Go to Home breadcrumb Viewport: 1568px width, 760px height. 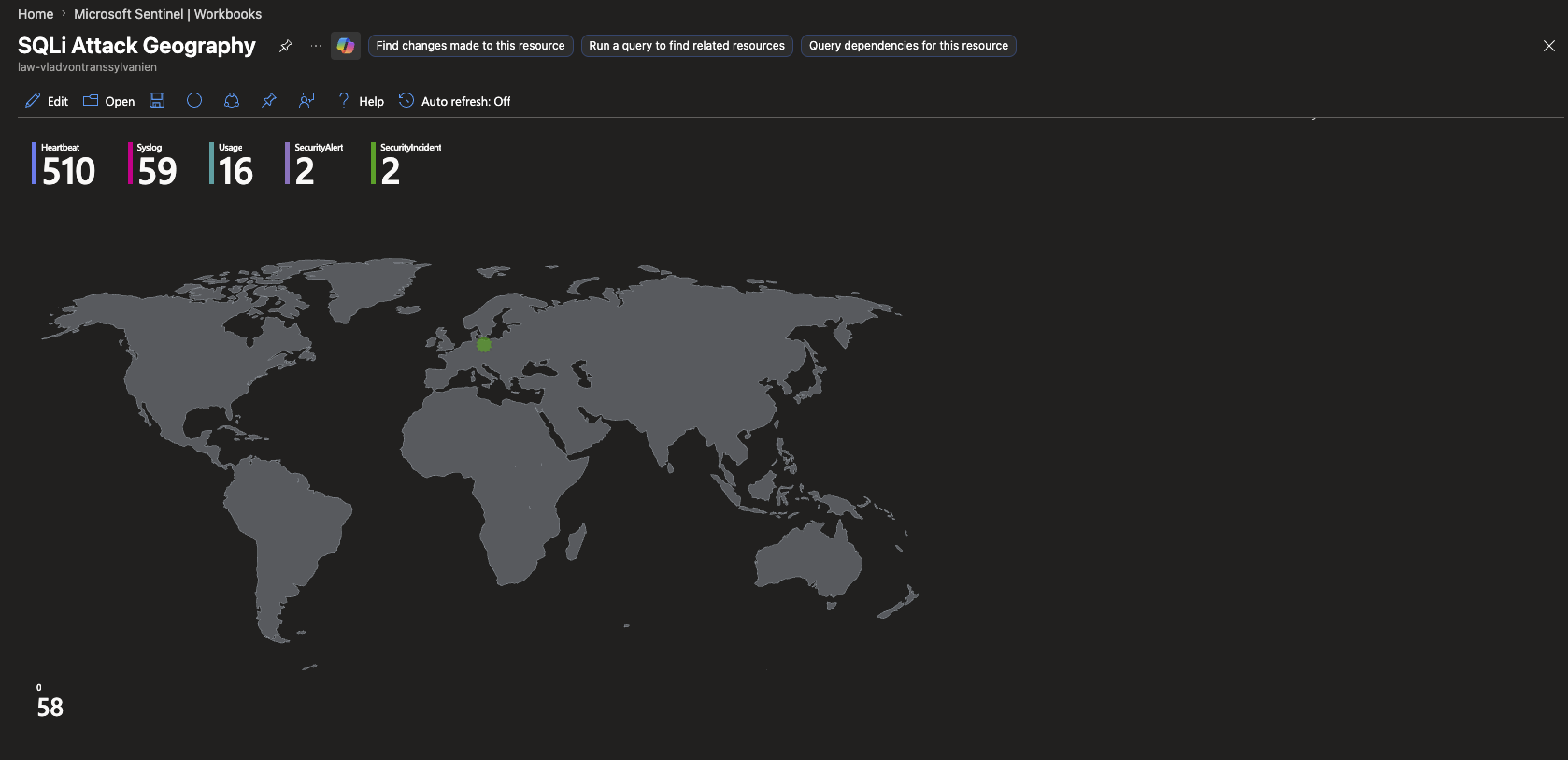pyautogui.click(x=36, y=14)
